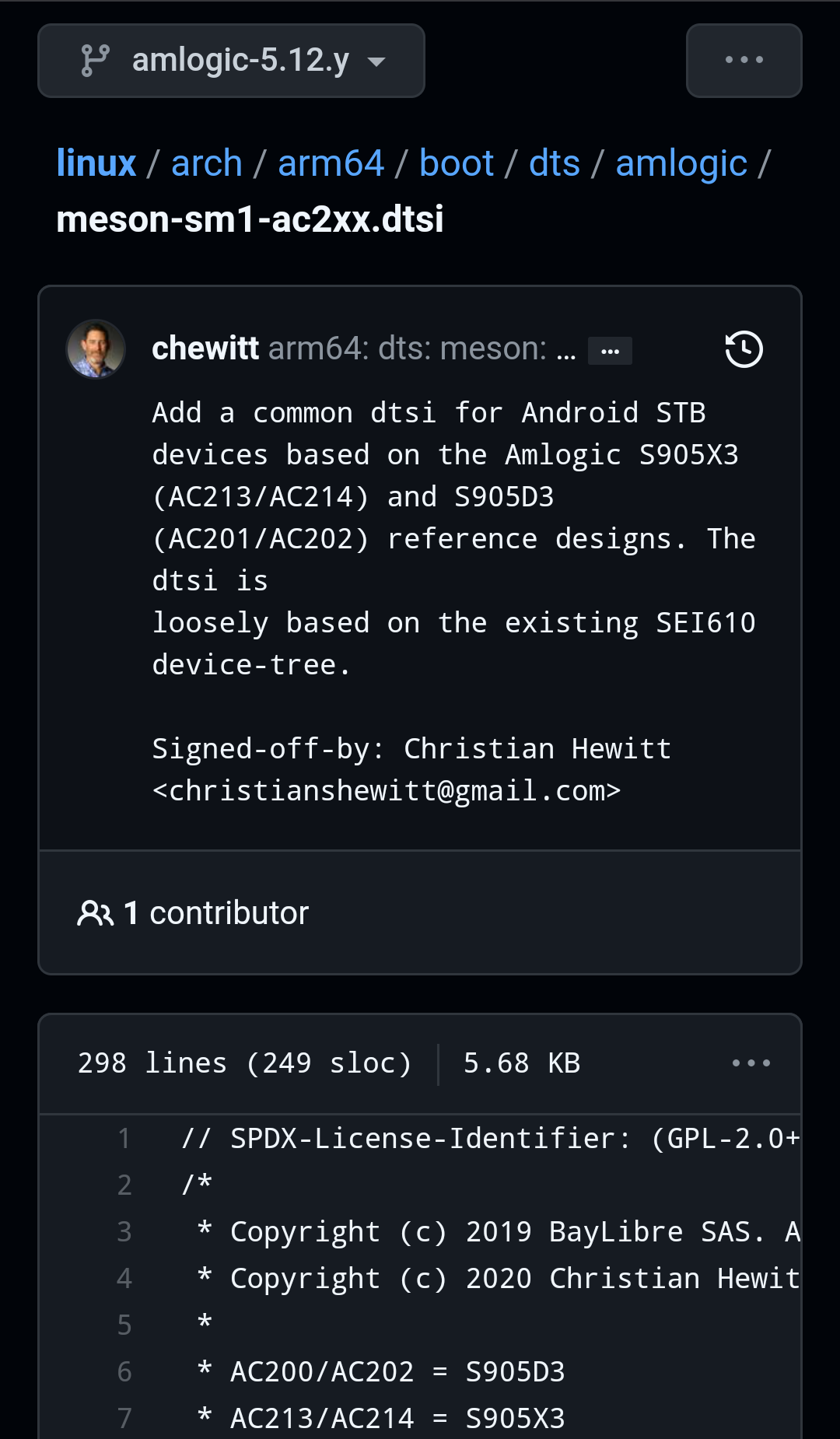Open the commit message title link
Viewport: 840px width, 1439px height.
pos(422,348)
